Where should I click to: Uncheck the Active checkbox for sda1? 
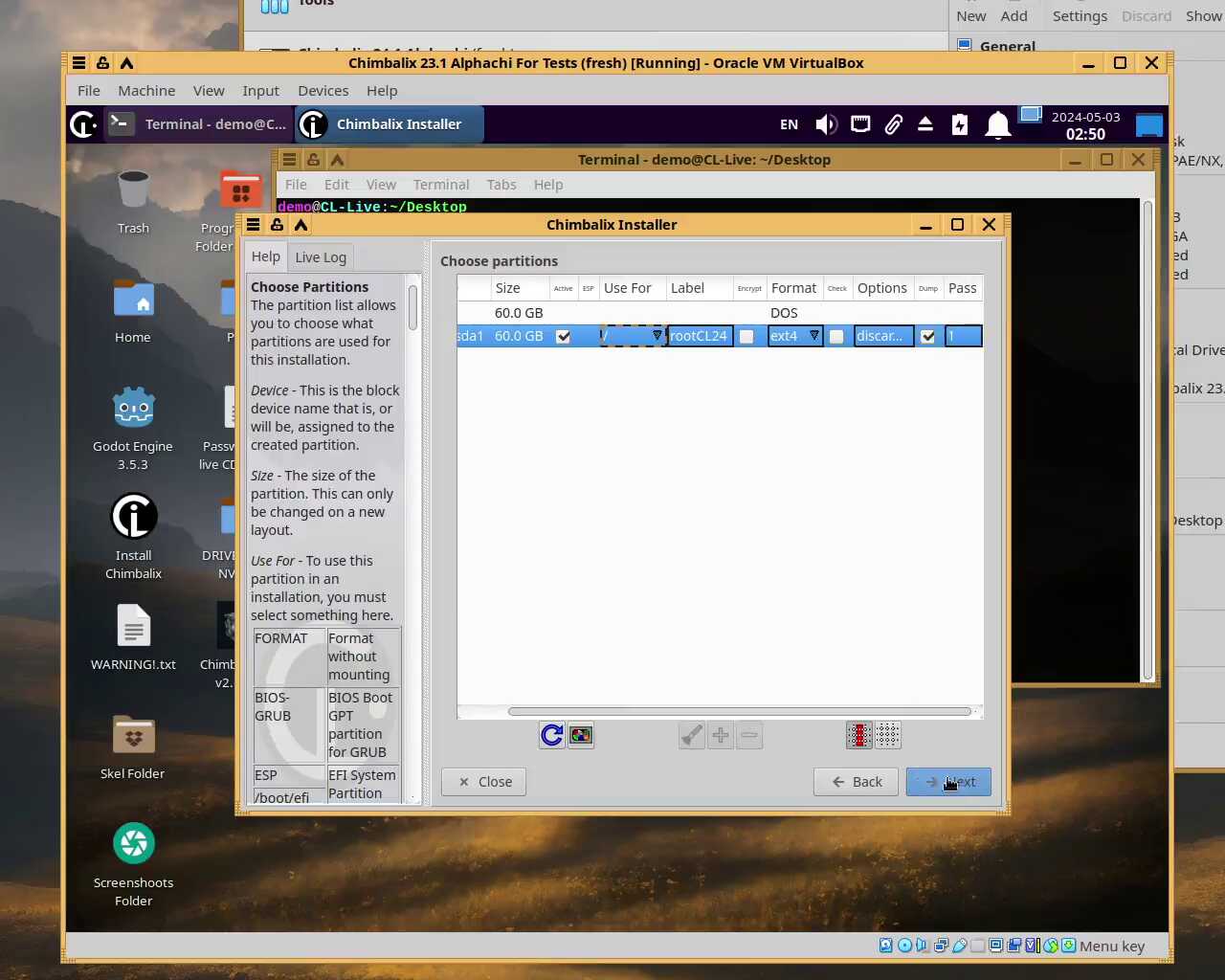(x=564, y=336)
